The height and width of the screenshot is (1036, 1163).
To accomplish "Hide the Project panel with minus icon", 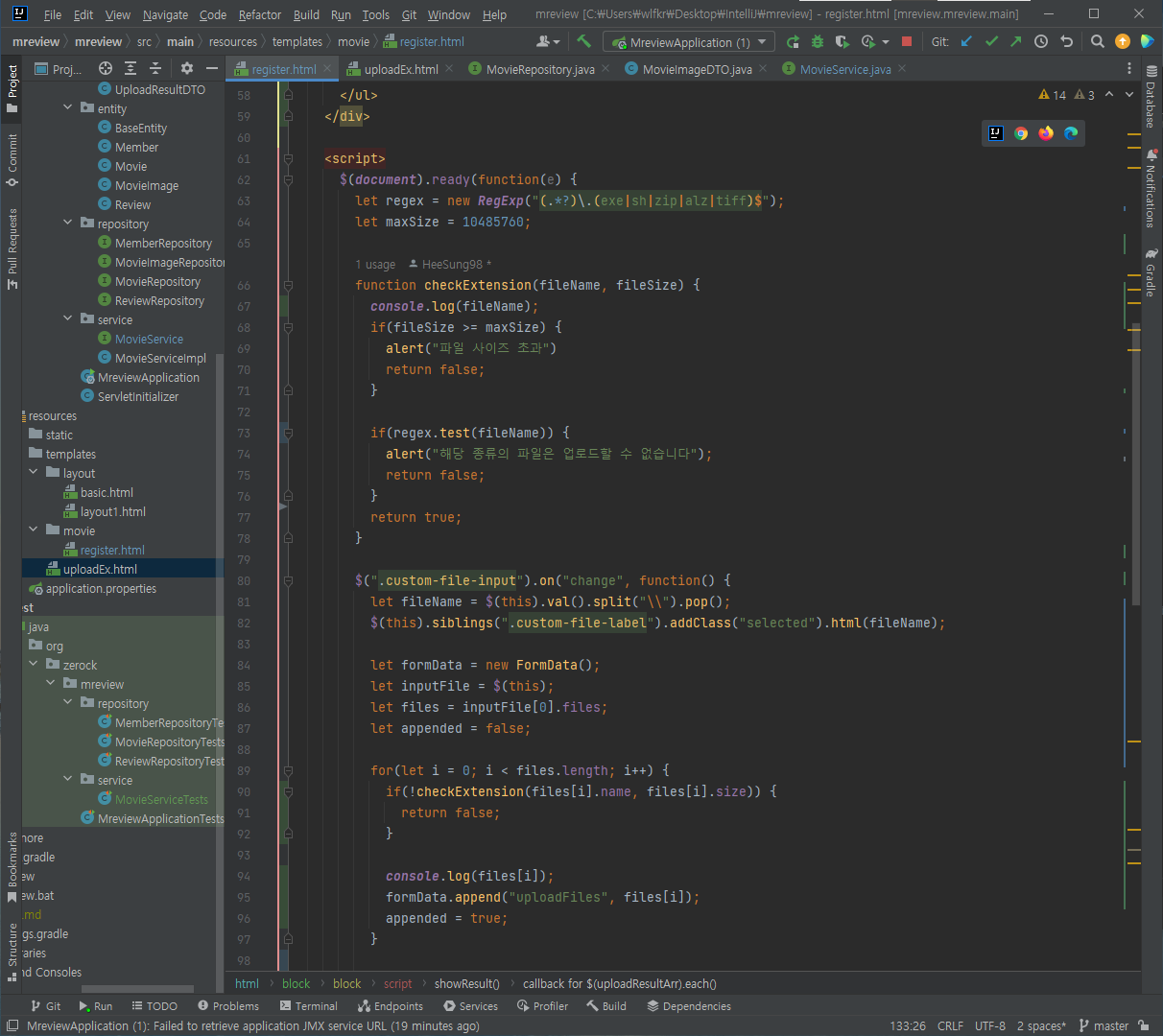I will click(212, 68).
